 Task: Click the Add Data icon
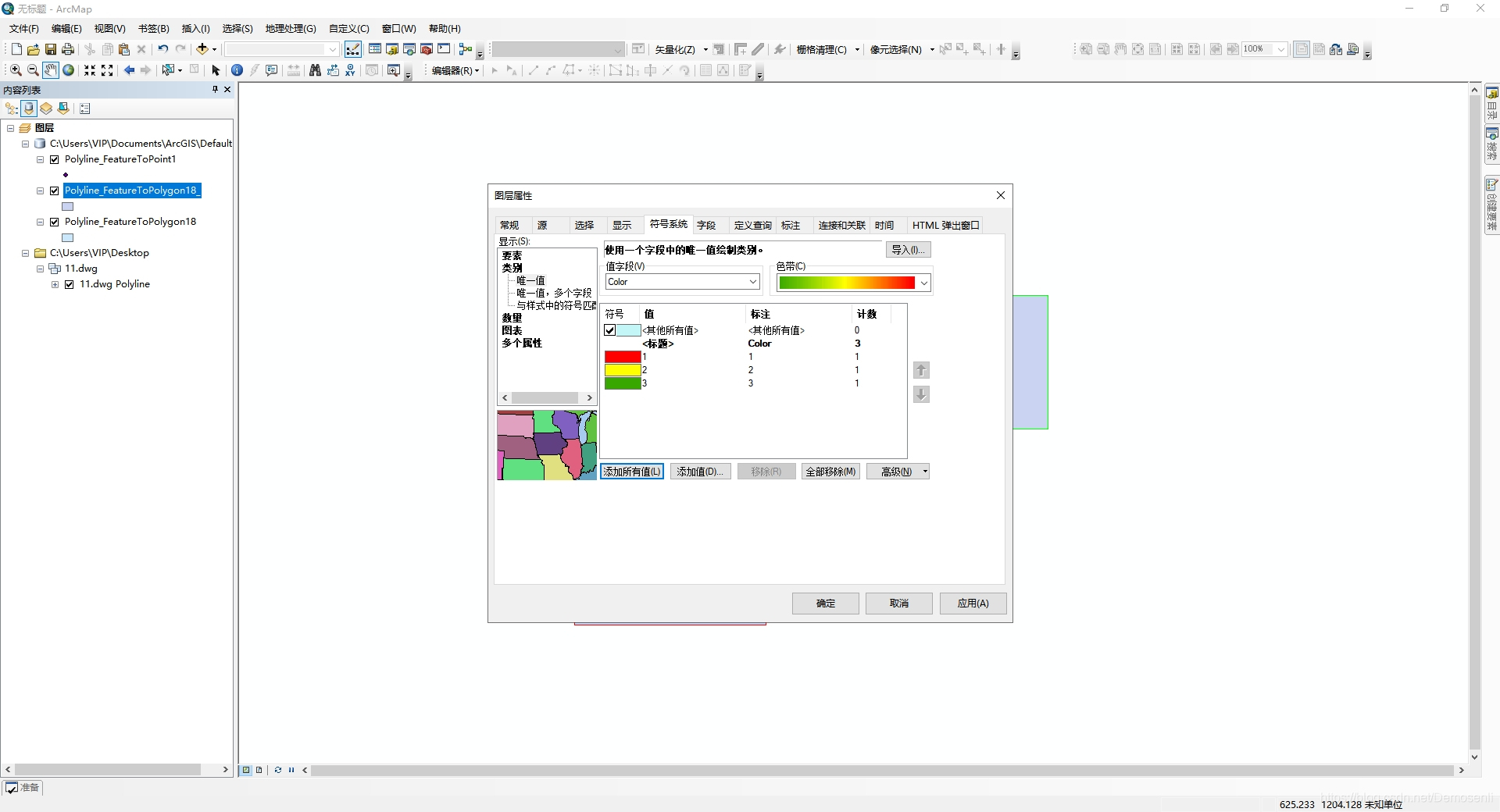[x=202, y=49]
